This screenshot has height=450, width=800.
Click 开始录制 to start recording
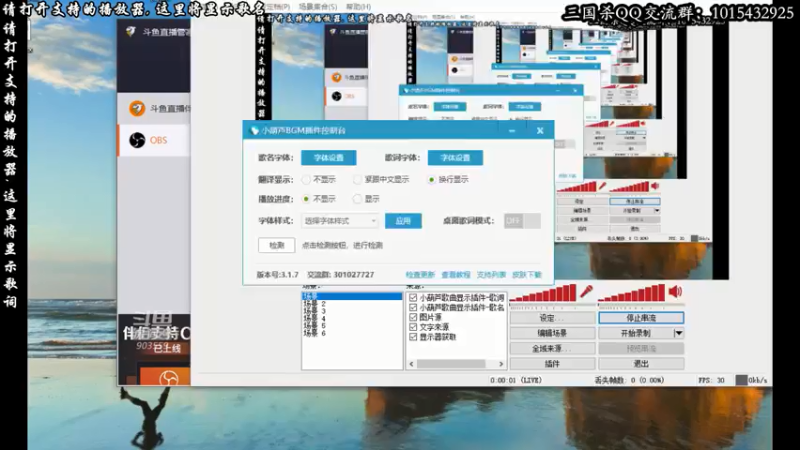point(636,333)
